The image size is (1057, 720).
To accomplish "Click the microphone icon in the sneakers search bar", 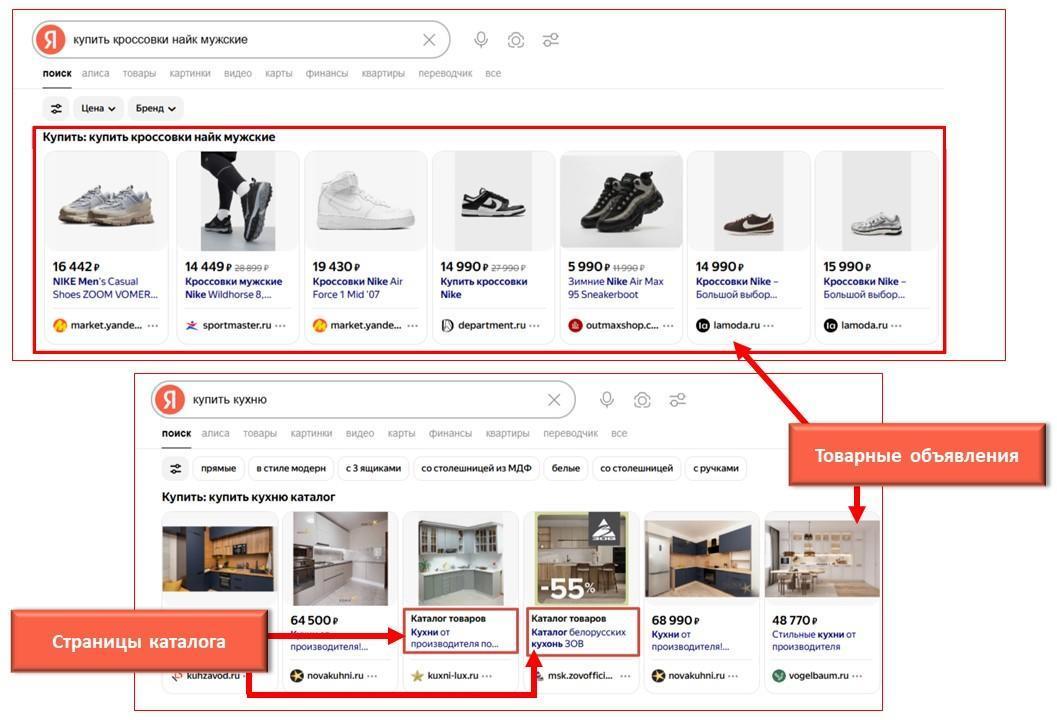I will [481, 40].
